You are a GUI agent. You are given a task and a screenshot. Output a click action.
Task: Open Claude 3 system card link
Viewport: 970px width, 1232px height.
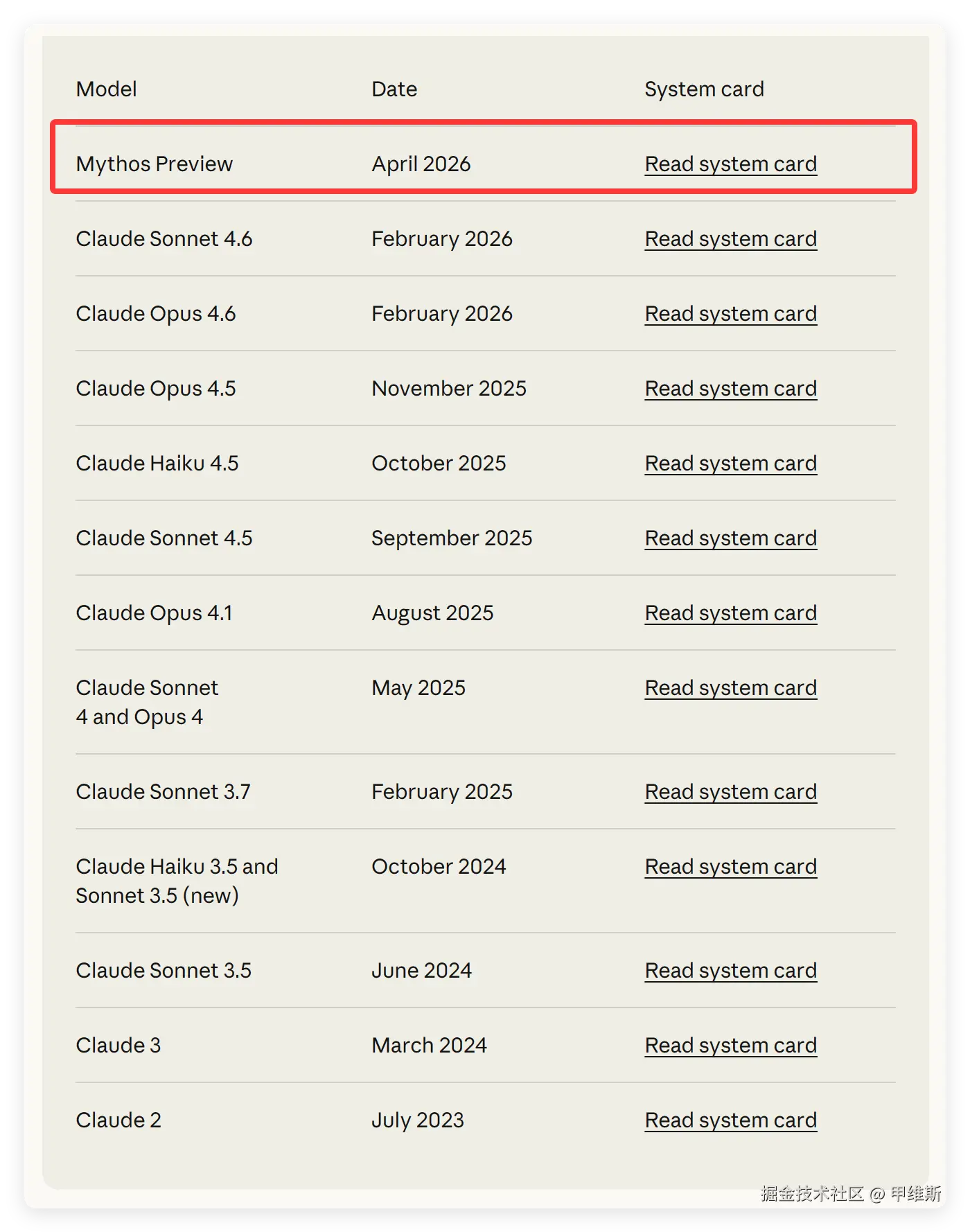[x=730, y=1046]
